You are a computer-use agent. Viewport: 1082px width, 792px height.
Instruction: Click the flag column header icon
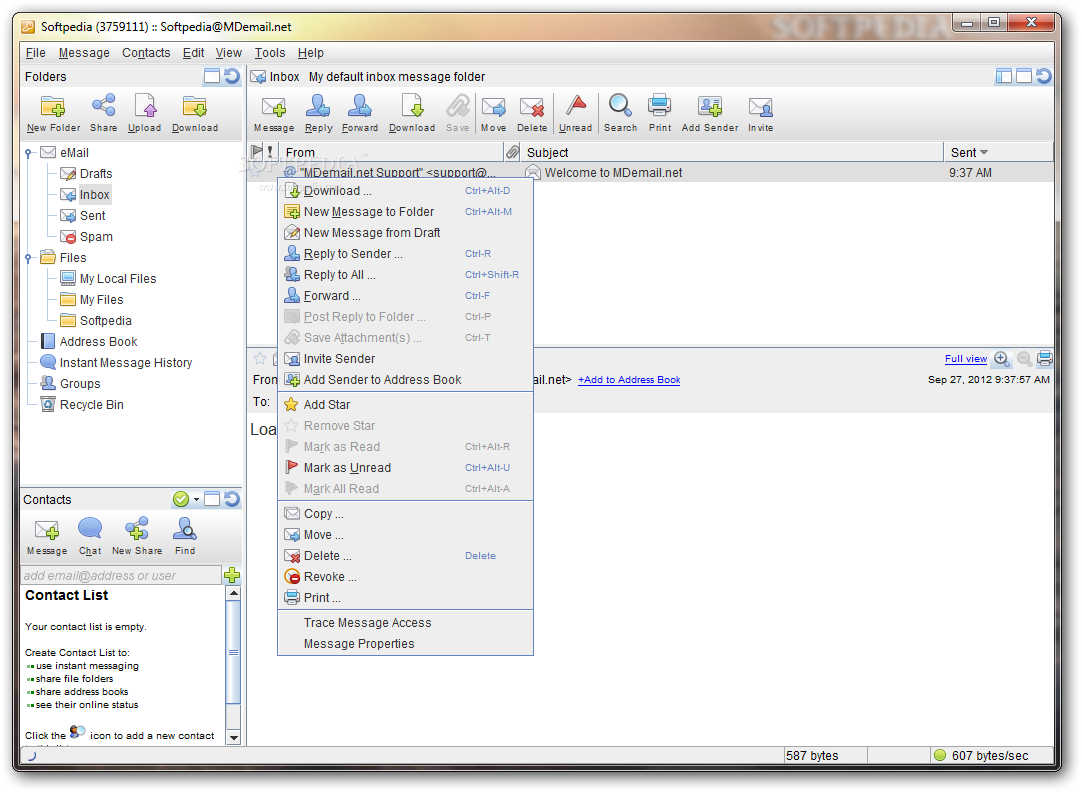click(257, 152)
